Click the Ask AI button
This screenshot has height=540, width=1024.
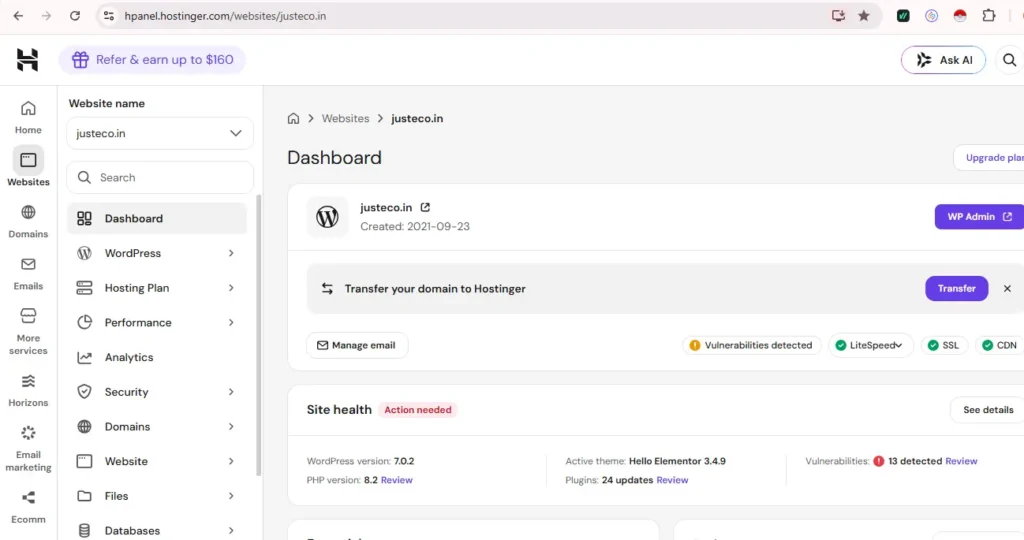943,60
